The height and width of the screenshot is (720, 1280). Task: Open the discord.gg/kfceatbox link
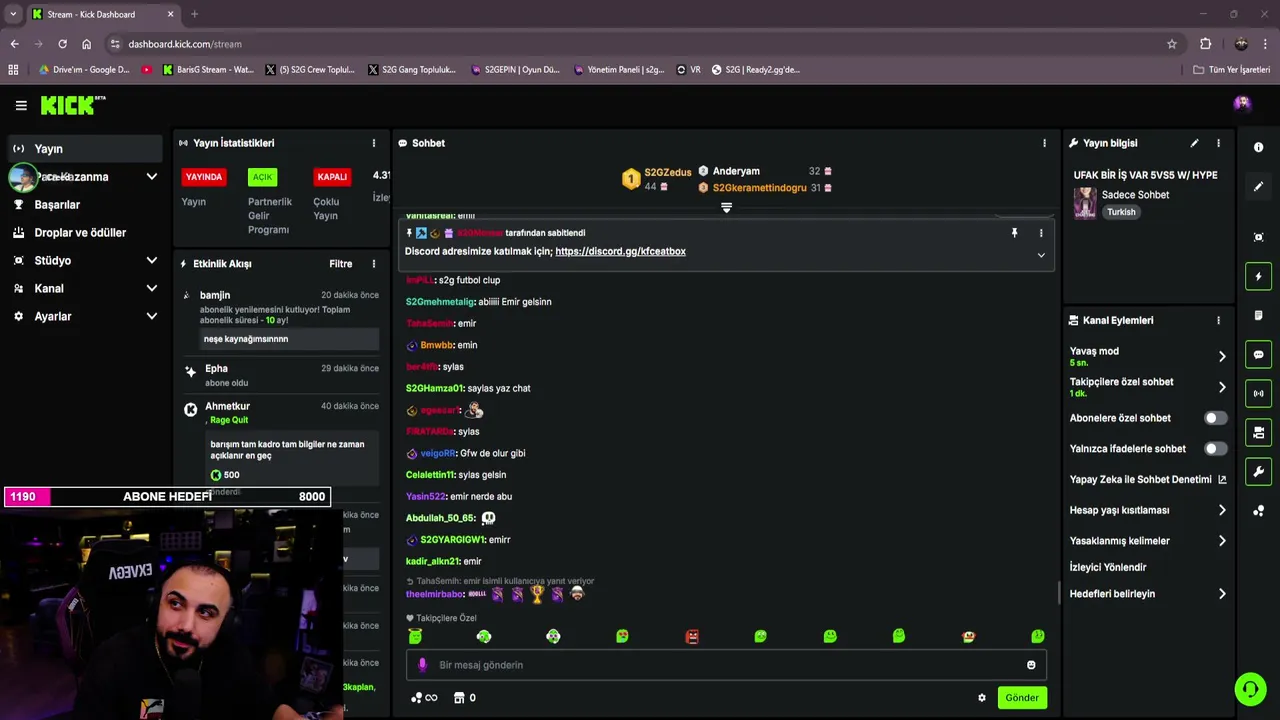[x=620, y=252]
